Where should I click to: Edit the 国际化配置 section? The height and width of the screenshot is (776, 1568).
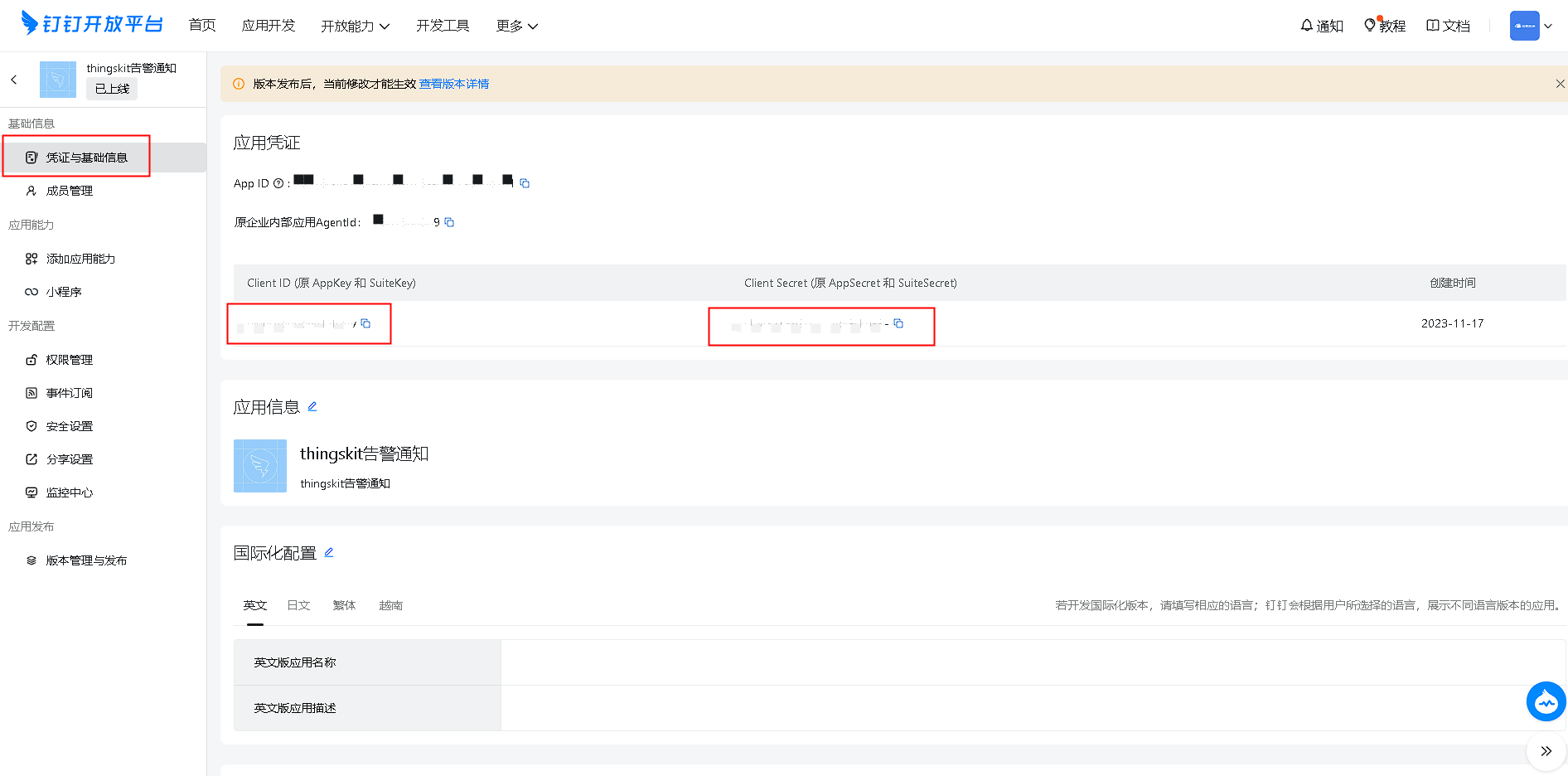pyautogui.click(x=329, y=552)
